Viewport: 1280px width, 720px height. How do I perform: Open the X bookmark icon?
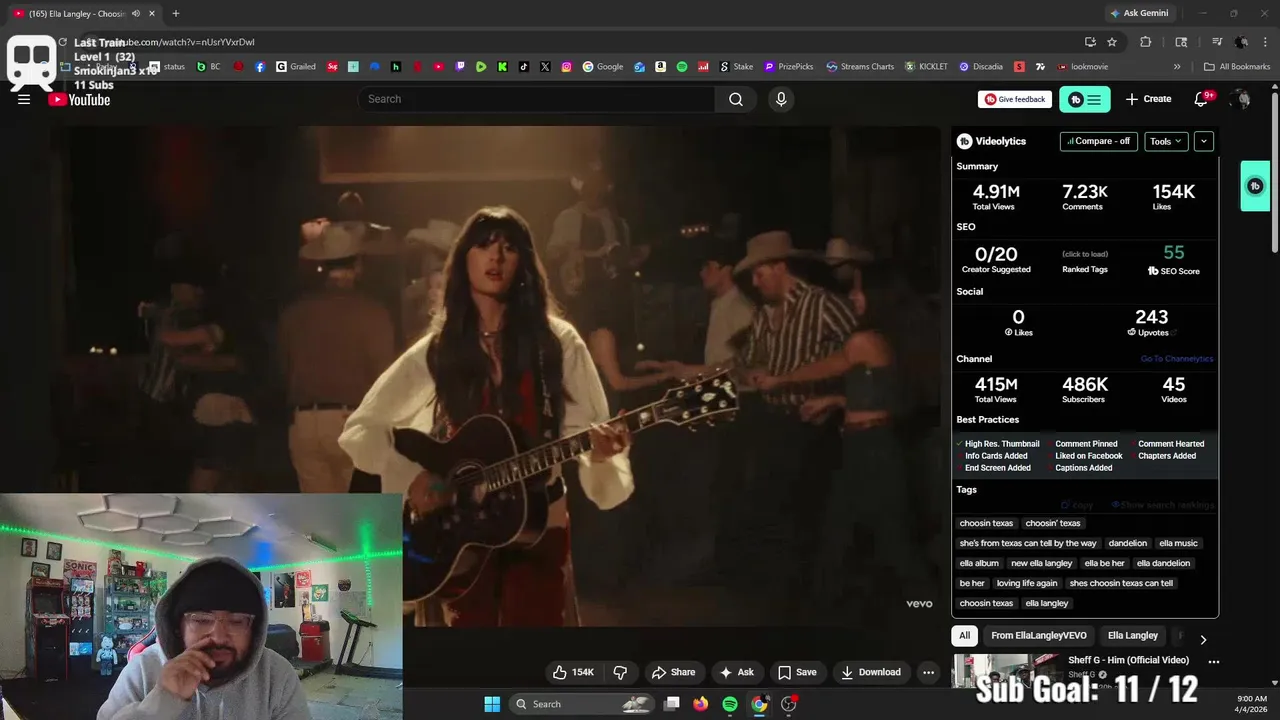pyautogui.click(x=545, y=67)
